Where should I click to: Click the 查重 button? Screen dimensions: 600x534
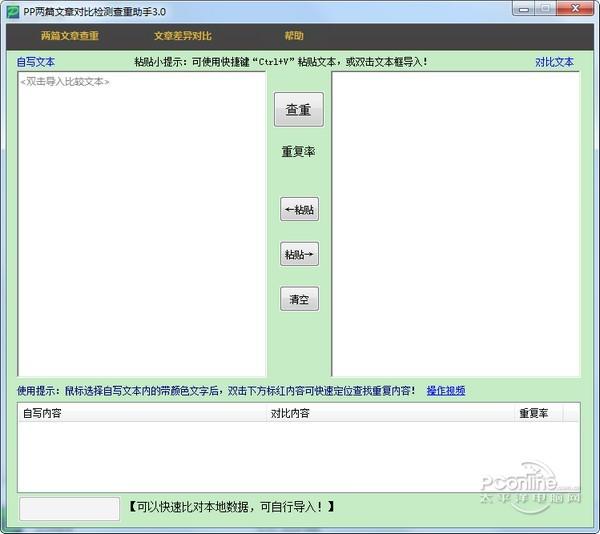298,109
